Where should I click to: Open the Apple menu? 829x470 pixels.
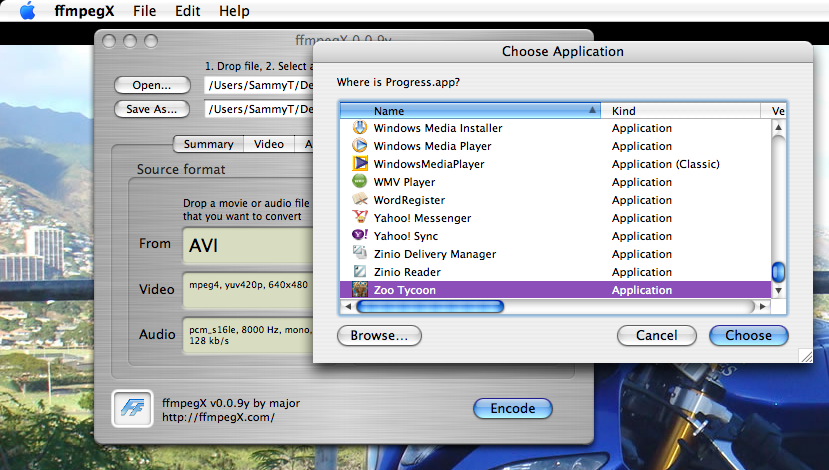click(27, 11)
